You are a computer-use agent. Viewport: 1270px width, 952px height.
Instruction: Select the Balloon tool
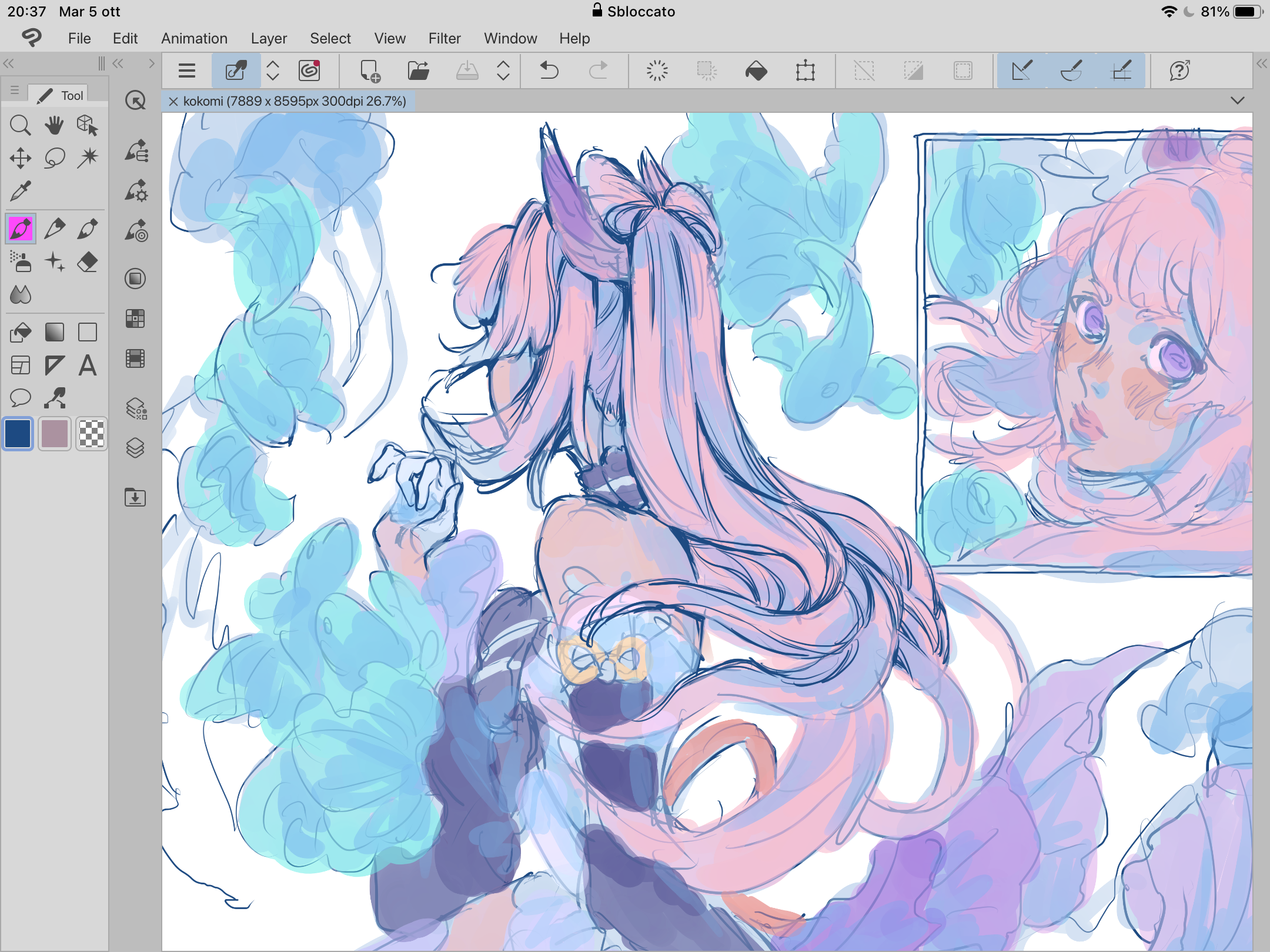pos(21,398)
